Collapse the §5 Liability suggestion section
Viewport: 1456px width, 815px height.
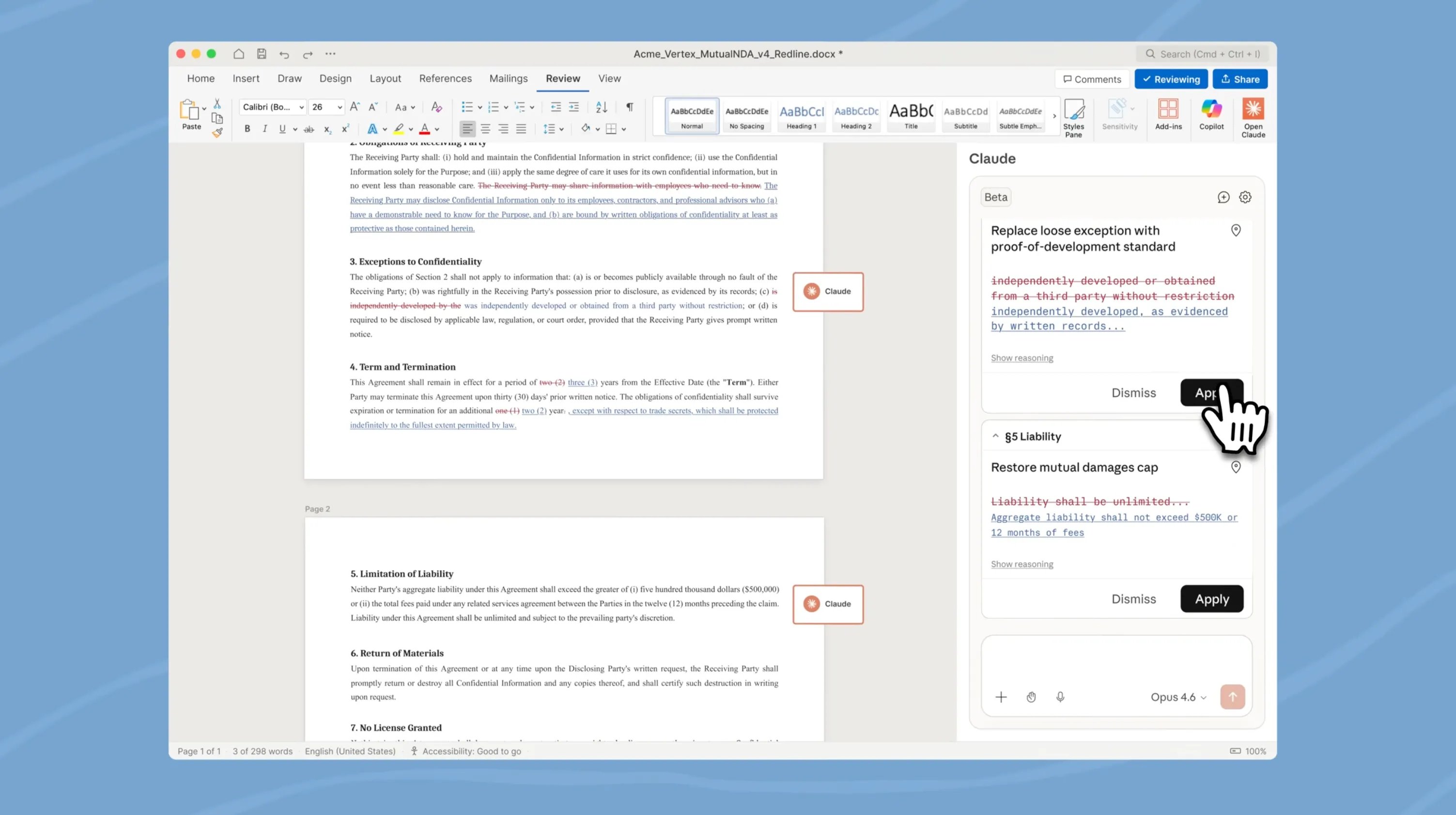click(996, 436)
